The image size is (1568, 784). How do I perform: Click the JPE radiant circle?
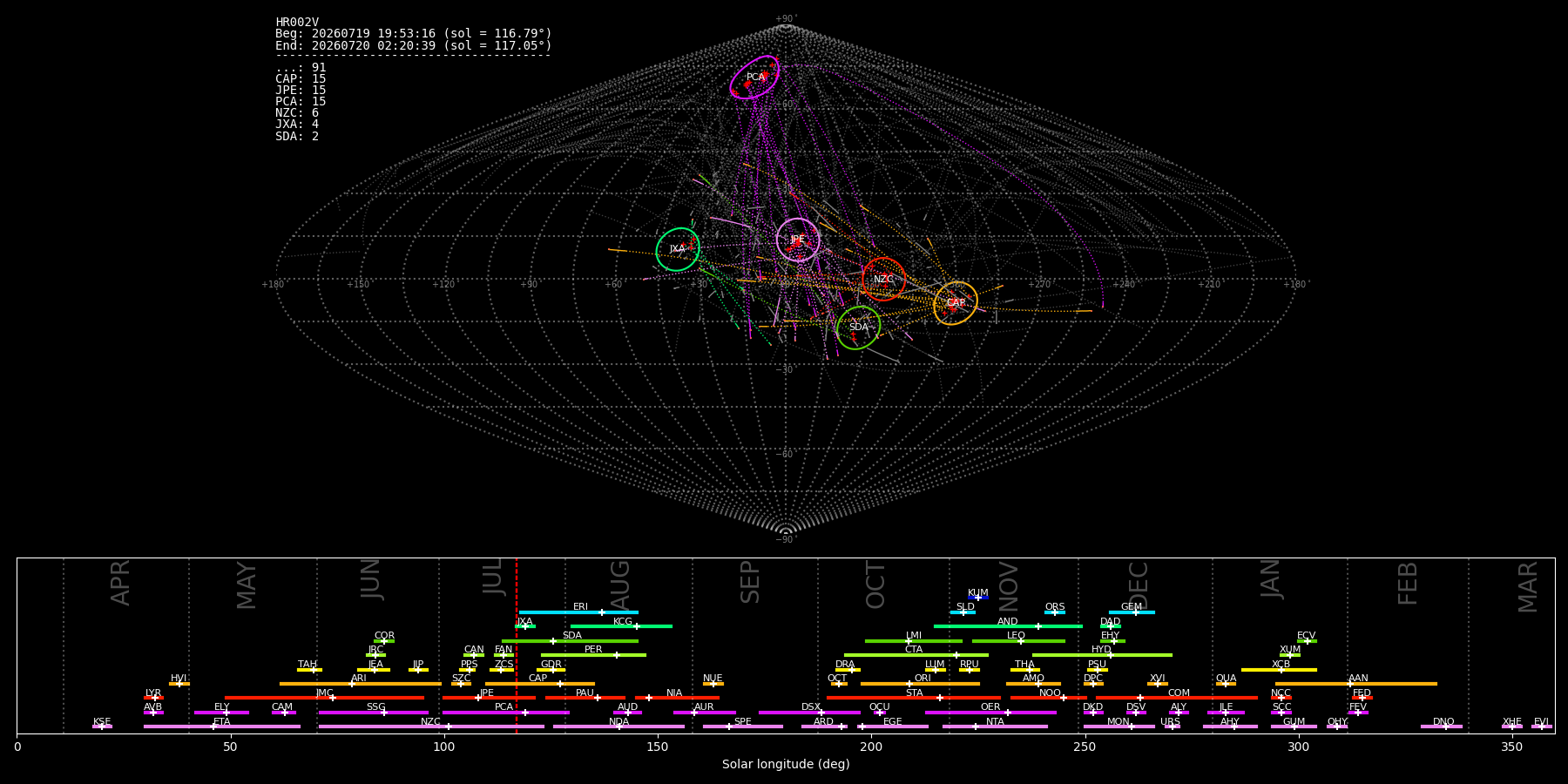[798, 240]
